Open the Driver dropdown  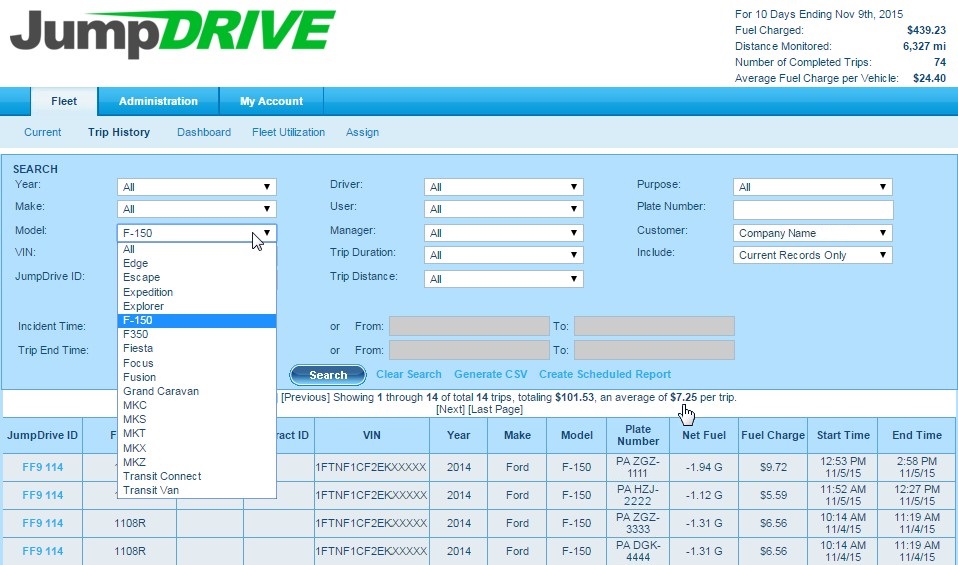pos(503,187)
